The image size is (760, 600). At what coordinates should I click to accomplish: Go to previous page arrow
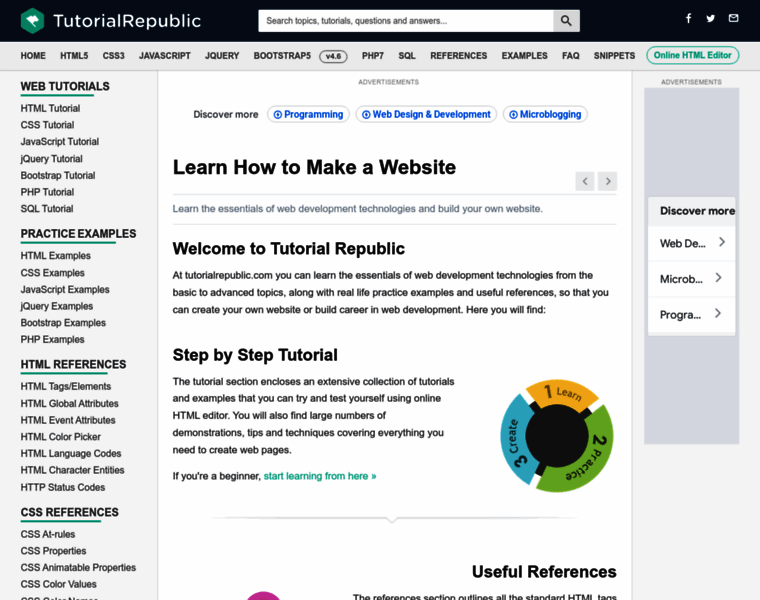click(585, 181)
